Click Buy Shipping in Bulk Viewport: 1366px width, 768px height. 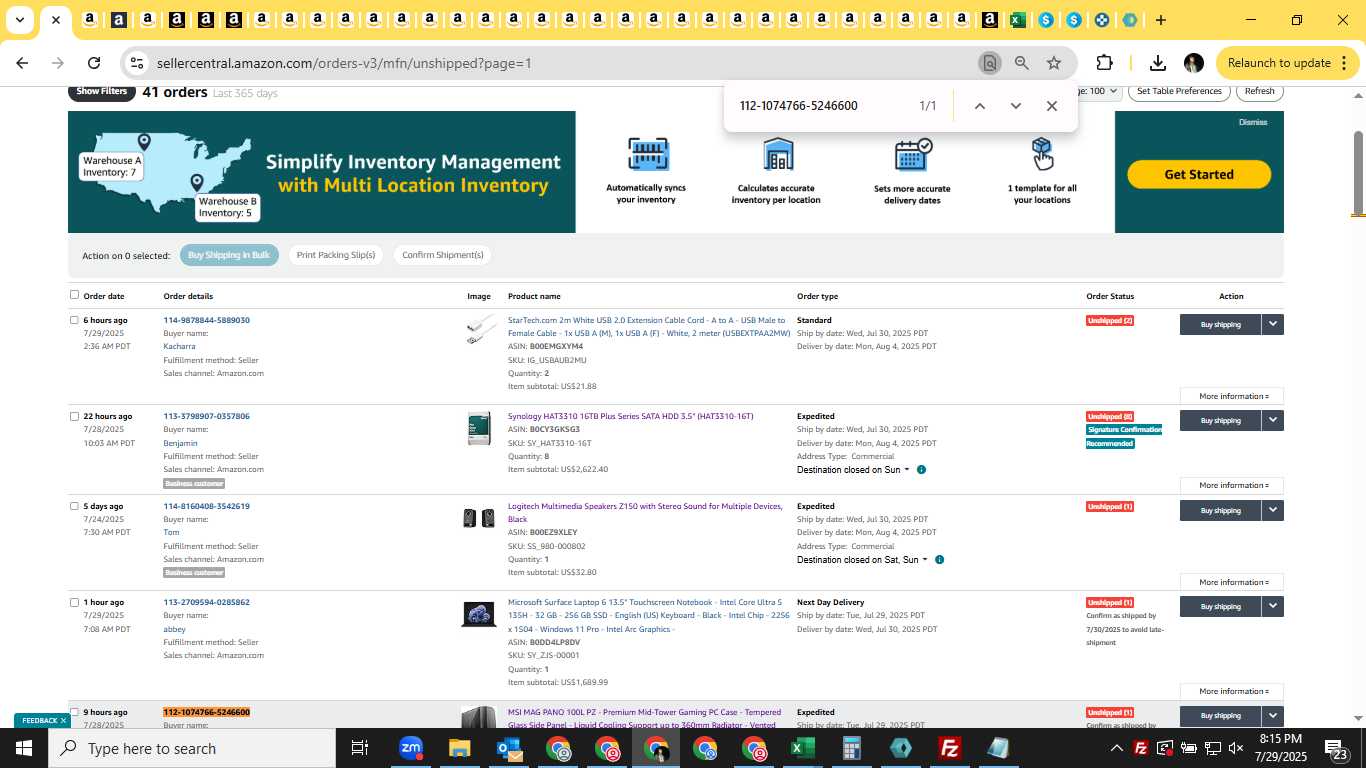click(229, 255)
